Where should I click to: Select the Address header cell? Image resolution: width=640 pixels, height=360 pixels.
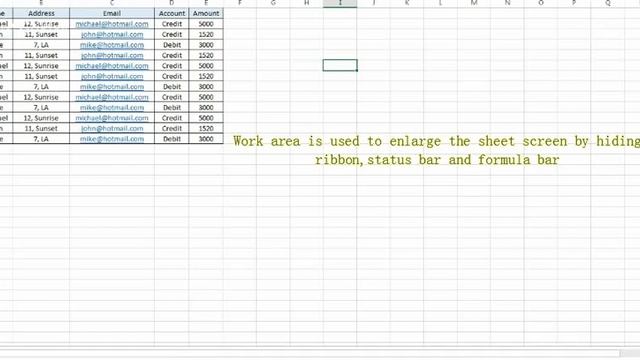click(x=41, y=13)
